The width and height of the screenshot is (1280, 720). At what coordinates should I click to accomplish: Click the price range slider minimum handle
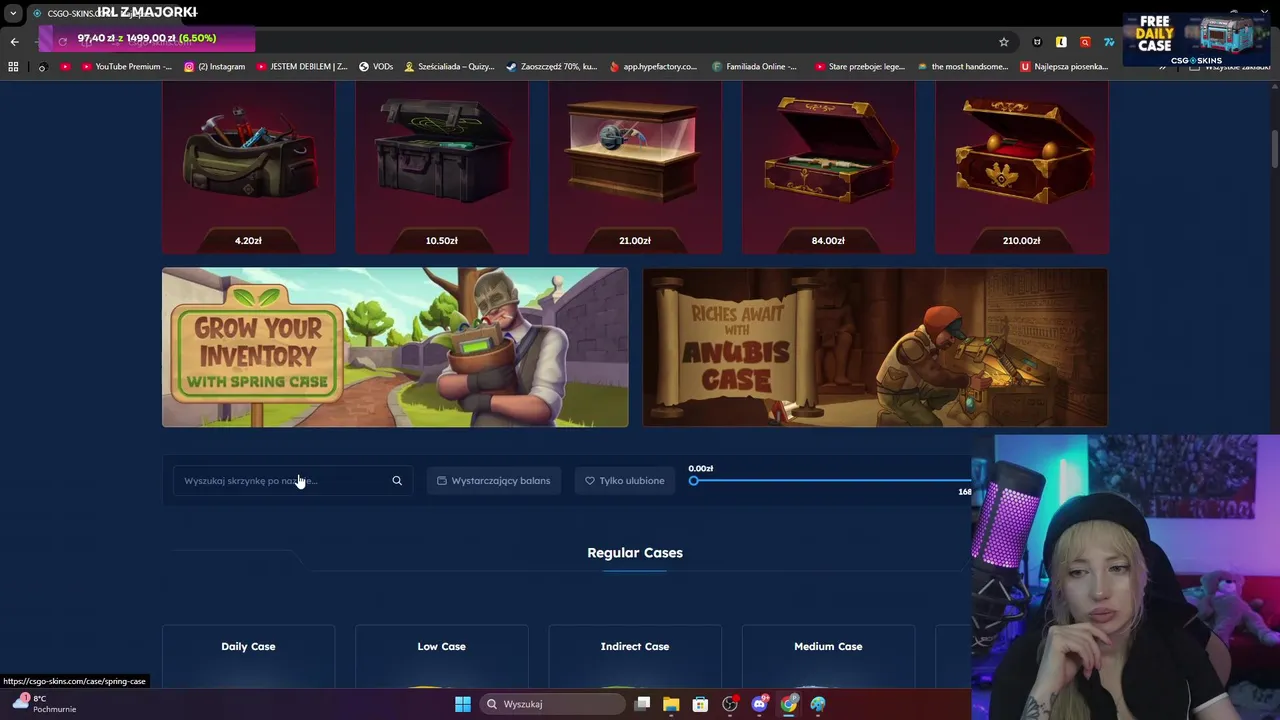coord(694,481)
